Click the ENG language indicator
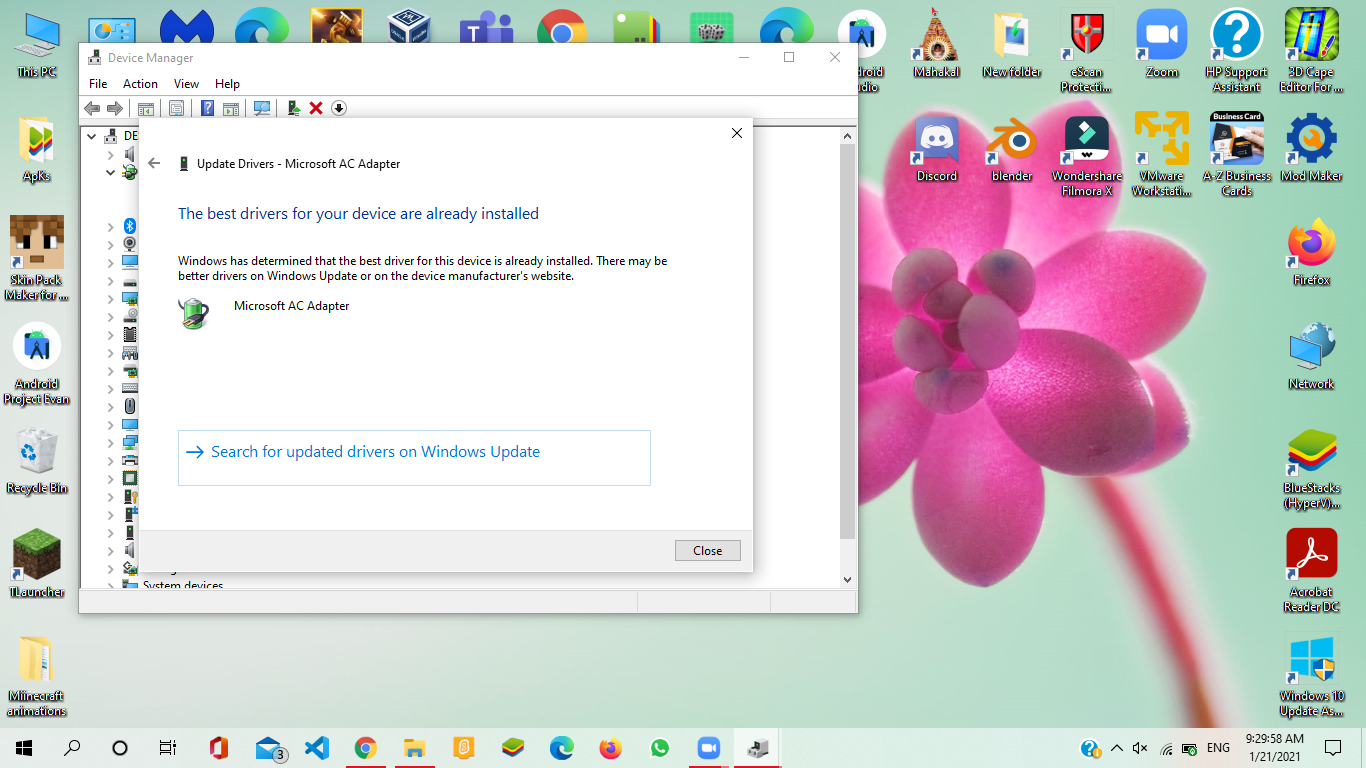 click(x=1218, y=748)
